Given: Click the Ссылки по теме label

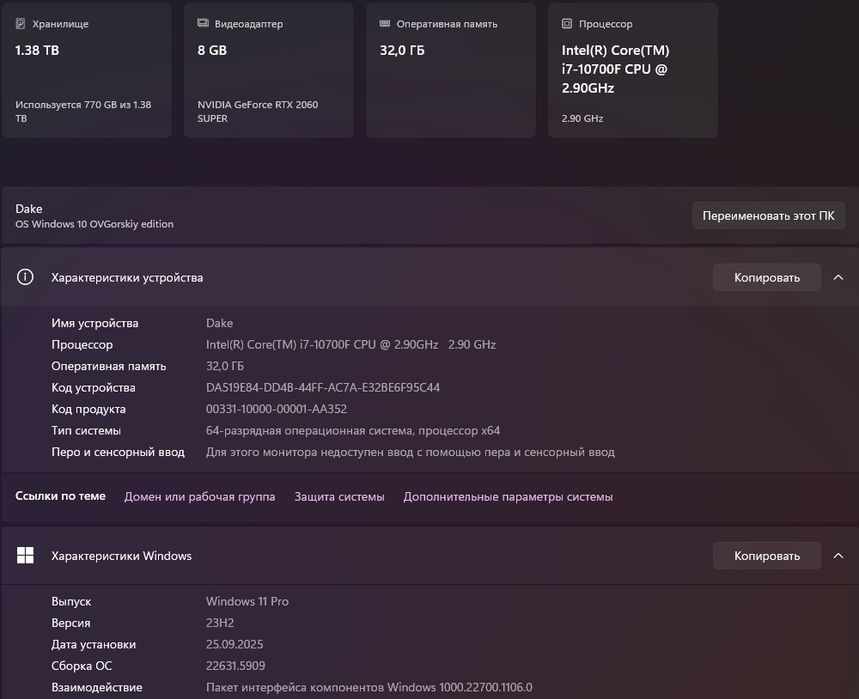Looking at the screenshot, I should [x=60, y=496].
